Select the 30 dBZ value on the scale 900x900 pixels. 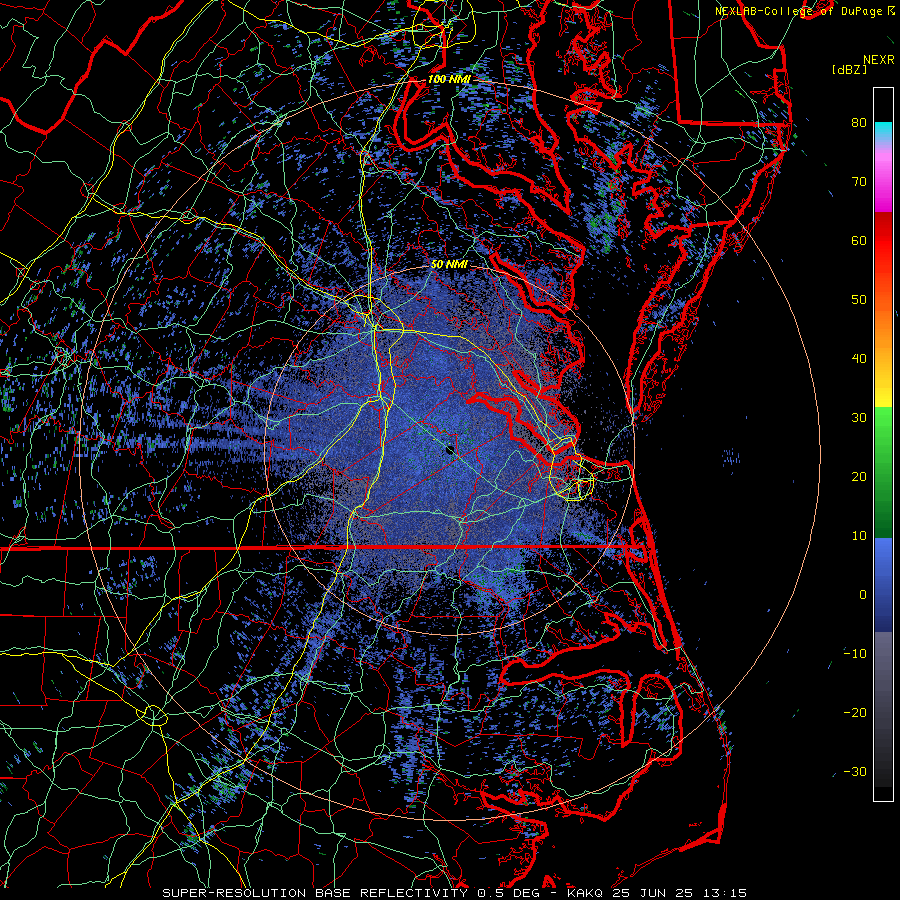[859, 418]
